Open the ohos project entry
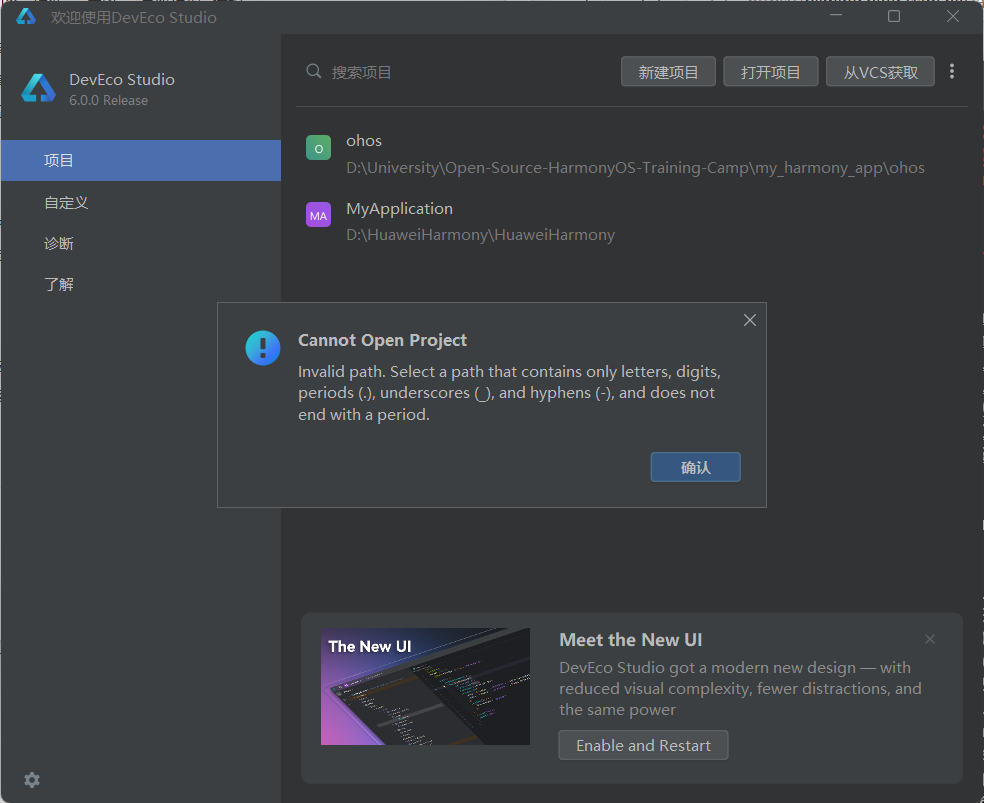This screenshot has height=803, width=984. point(631,154)
